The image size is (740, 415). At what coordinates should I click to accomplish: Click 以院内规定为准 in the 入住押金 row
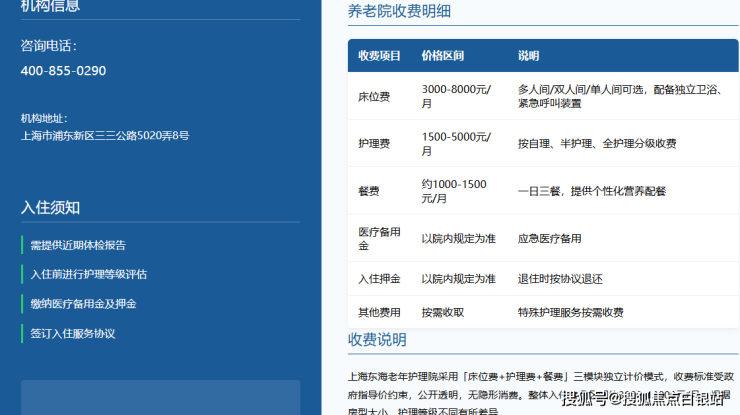coord(458,279)
